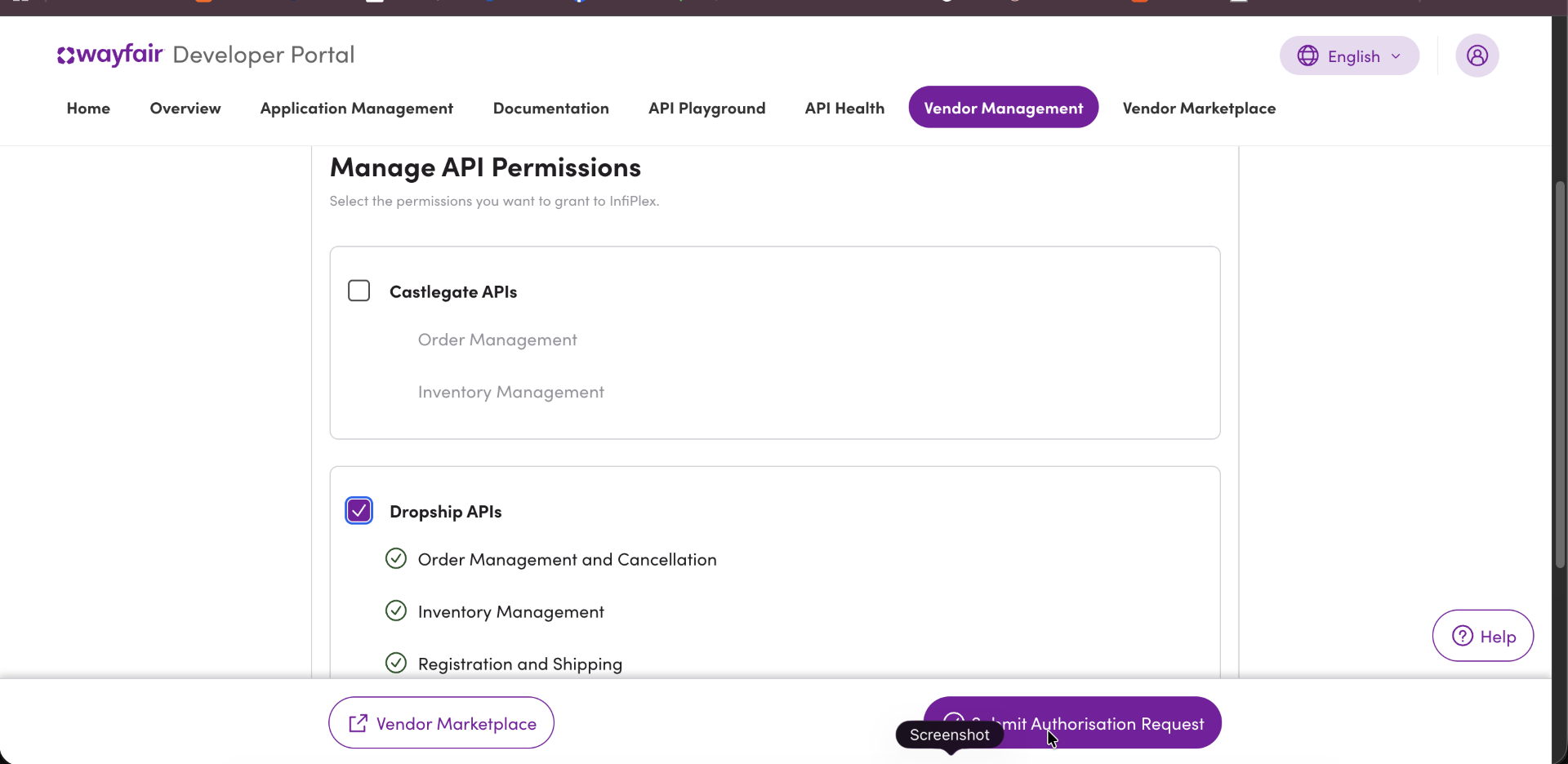The height and width of the screenshot is (764, 1568).
Task: Uncheck the Dropship APIs checkbox
Action: (x=359, y=511)
